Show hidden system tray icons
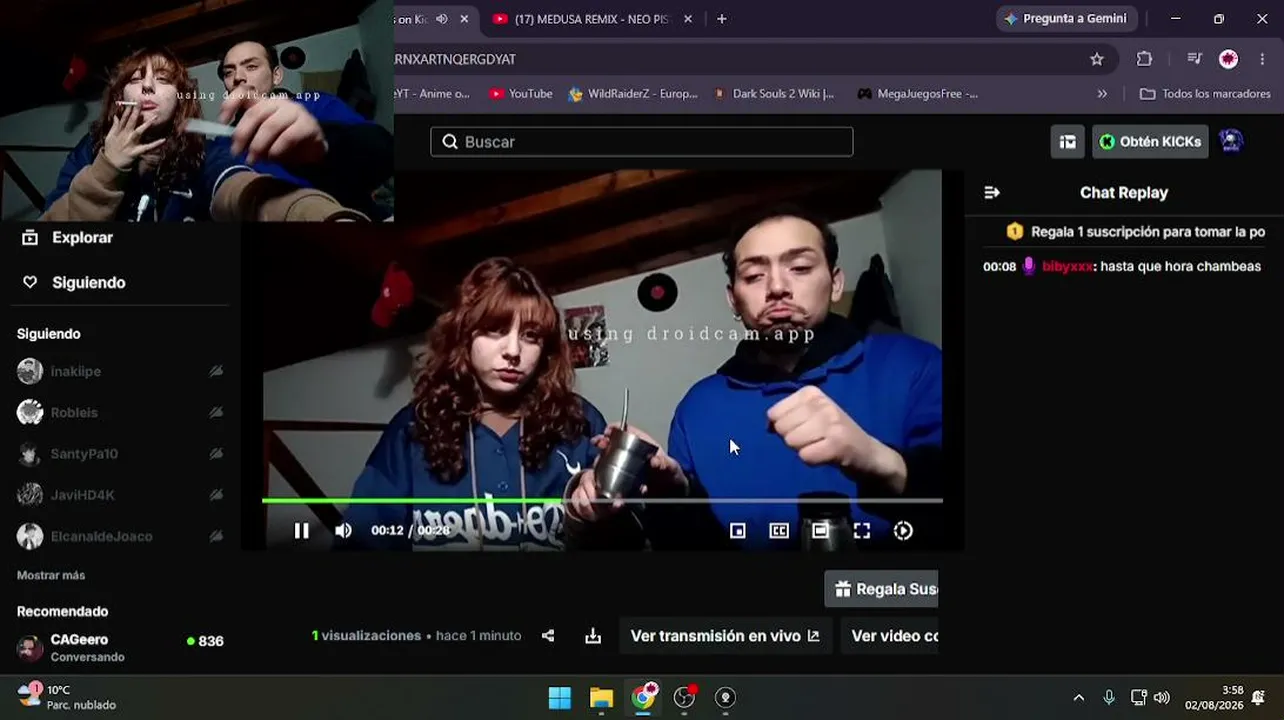 (x=1078, y=698)
